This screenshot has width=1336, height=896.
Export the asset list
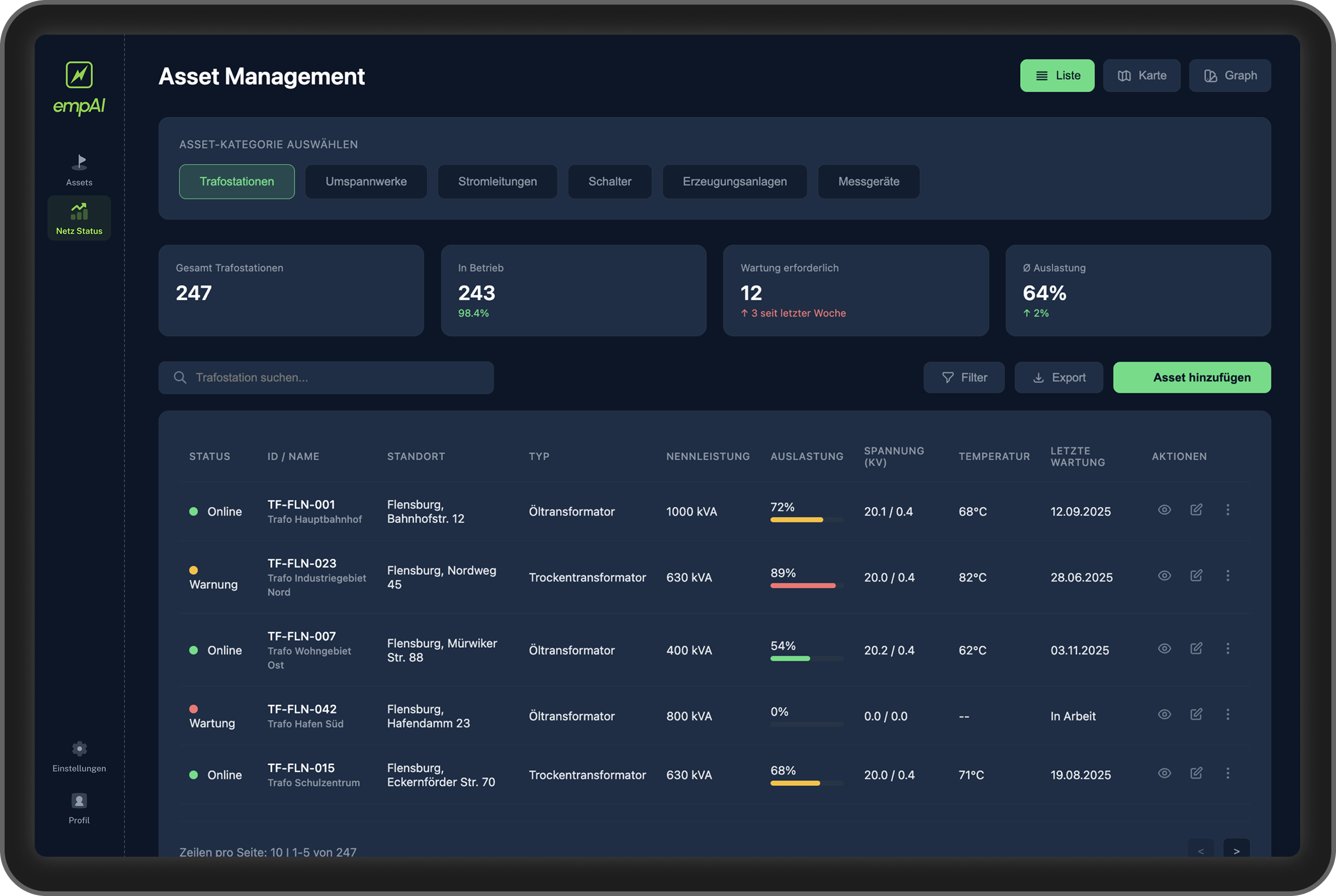(x=1058, y=378)
